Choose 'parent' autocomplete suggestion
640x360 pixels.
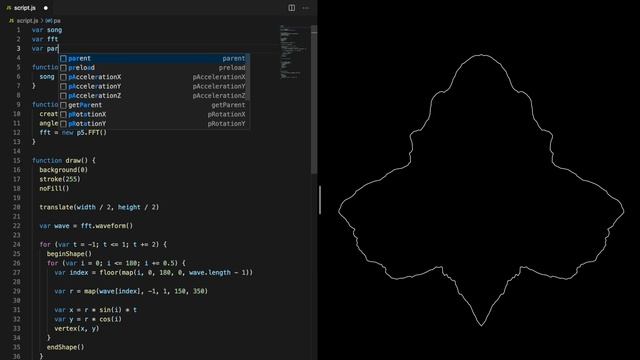tap(154, 58)
